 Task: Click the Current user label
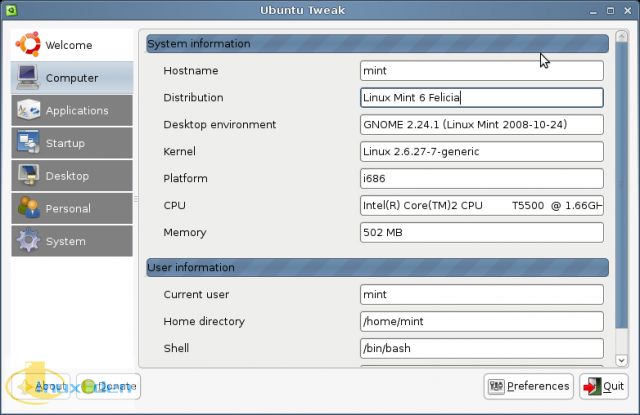(196, 294)
